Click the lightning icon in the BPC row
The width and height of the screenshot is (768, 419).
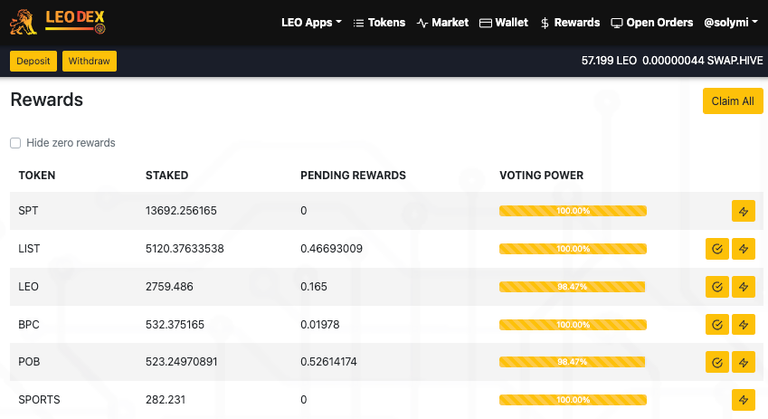[743, 324]
